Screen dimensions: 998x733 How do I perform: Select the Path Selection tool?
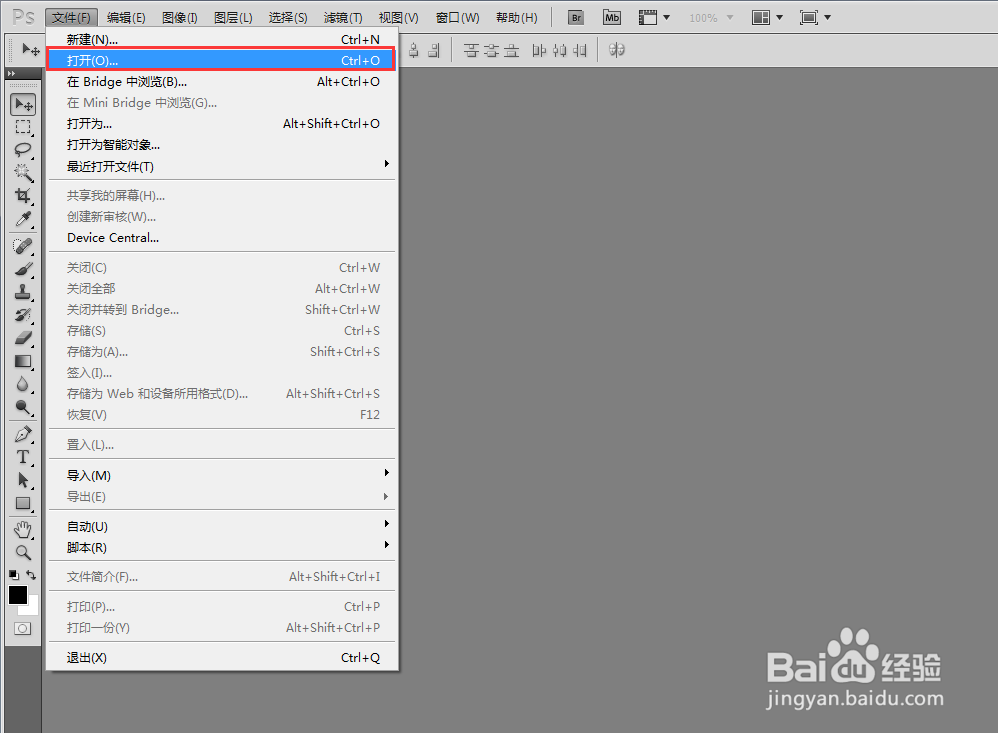[x=24, y=480]
